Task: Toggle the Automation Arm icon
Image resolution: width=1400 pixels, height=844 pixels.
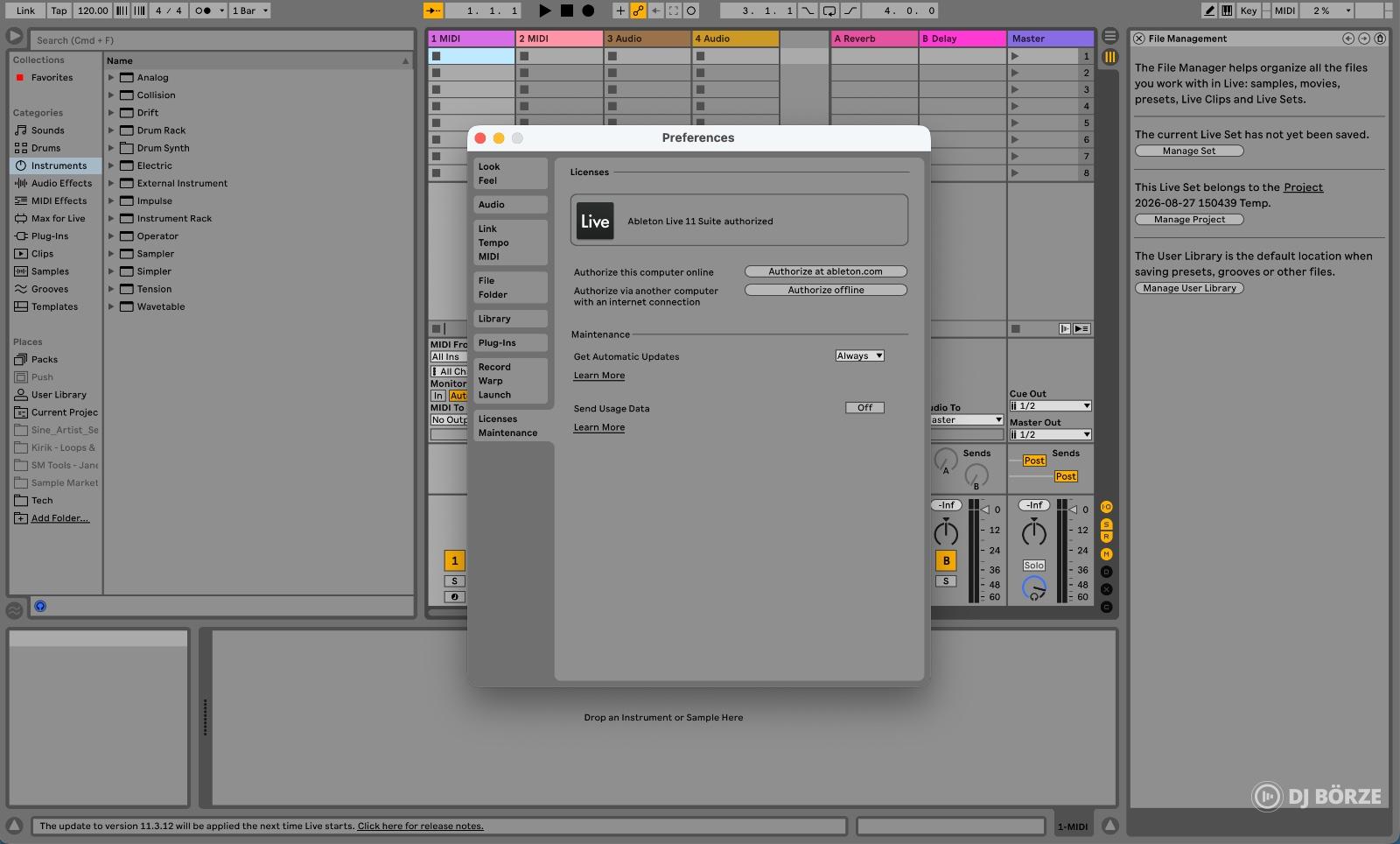Action: pos(639,11)
